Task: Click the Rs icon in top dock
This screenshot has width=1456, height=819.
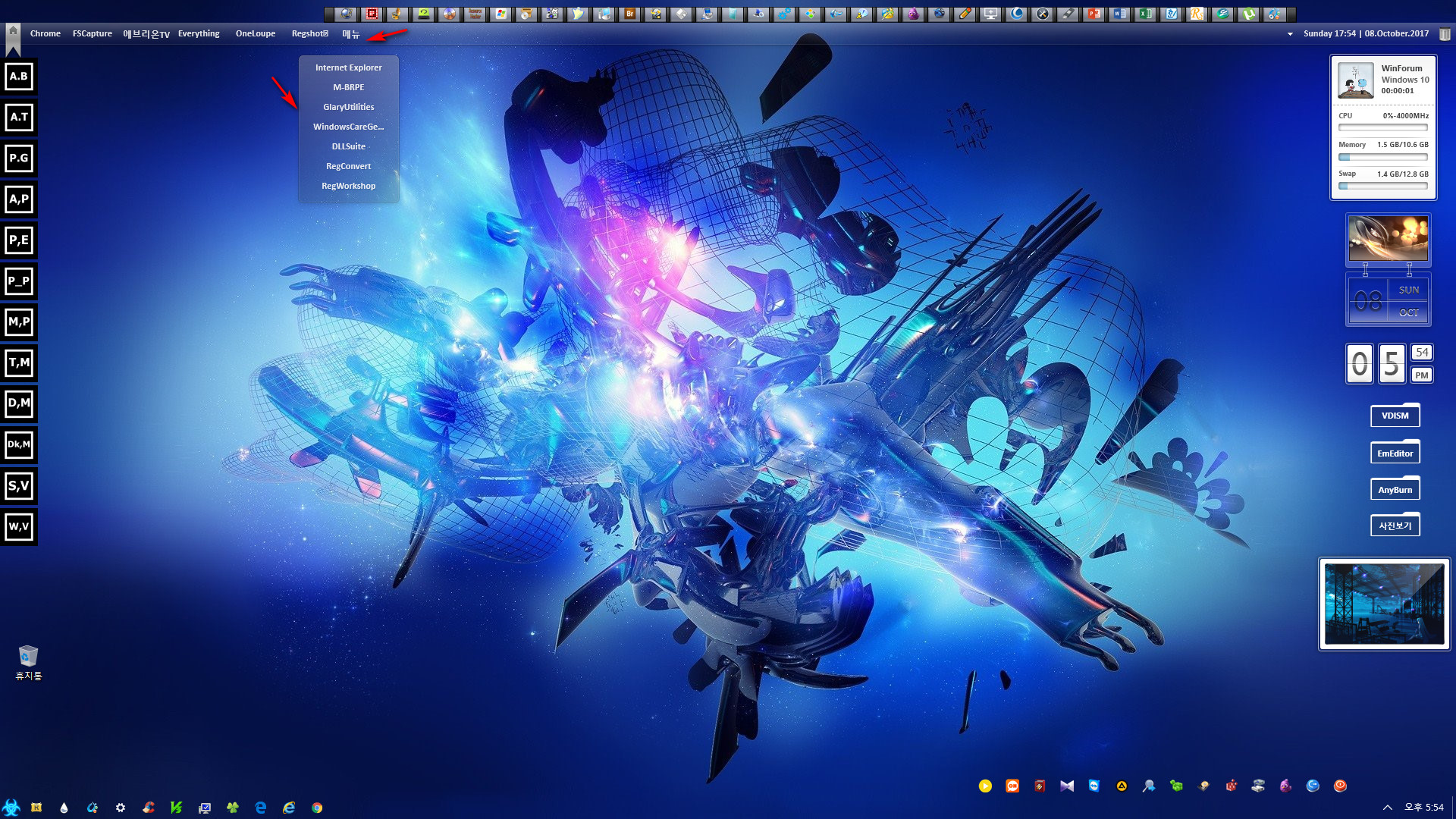Action: [1197, 14]
